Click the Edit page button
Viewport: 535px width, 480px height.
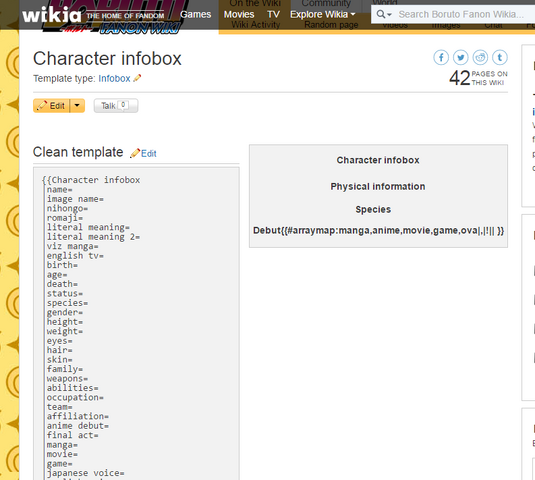coord(52,106)
